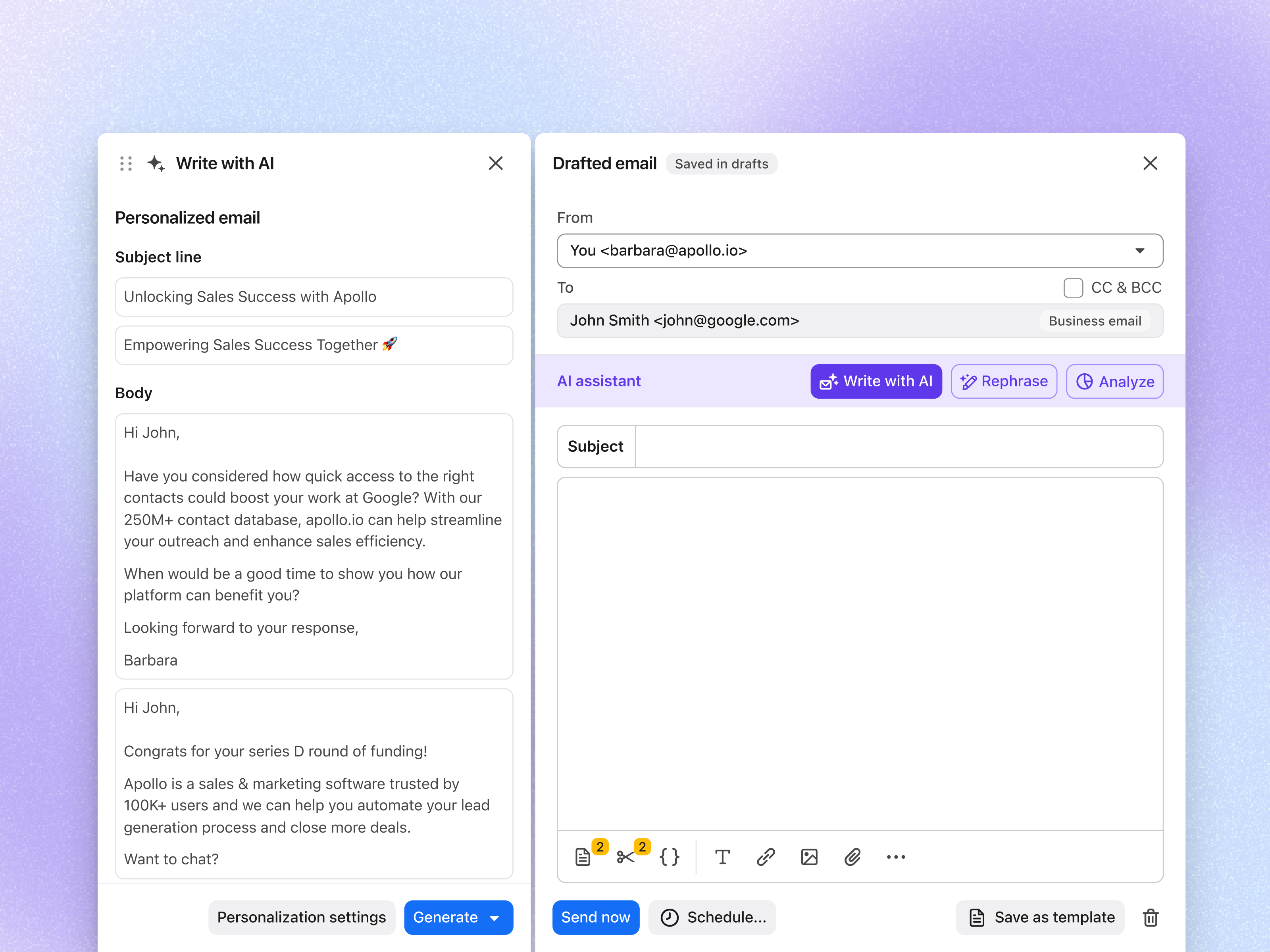Click the Saved in drafts status badge
Viewport: 1270px width, 952px height.
coord(721,163)
